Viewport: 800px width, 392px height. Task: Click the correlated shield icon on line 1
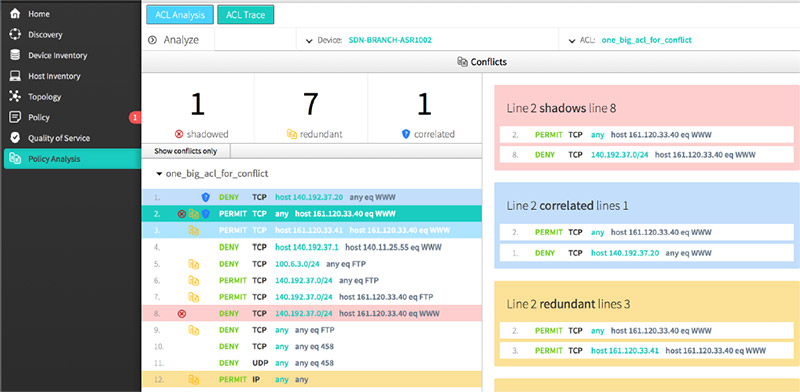(x=206, y=197)
